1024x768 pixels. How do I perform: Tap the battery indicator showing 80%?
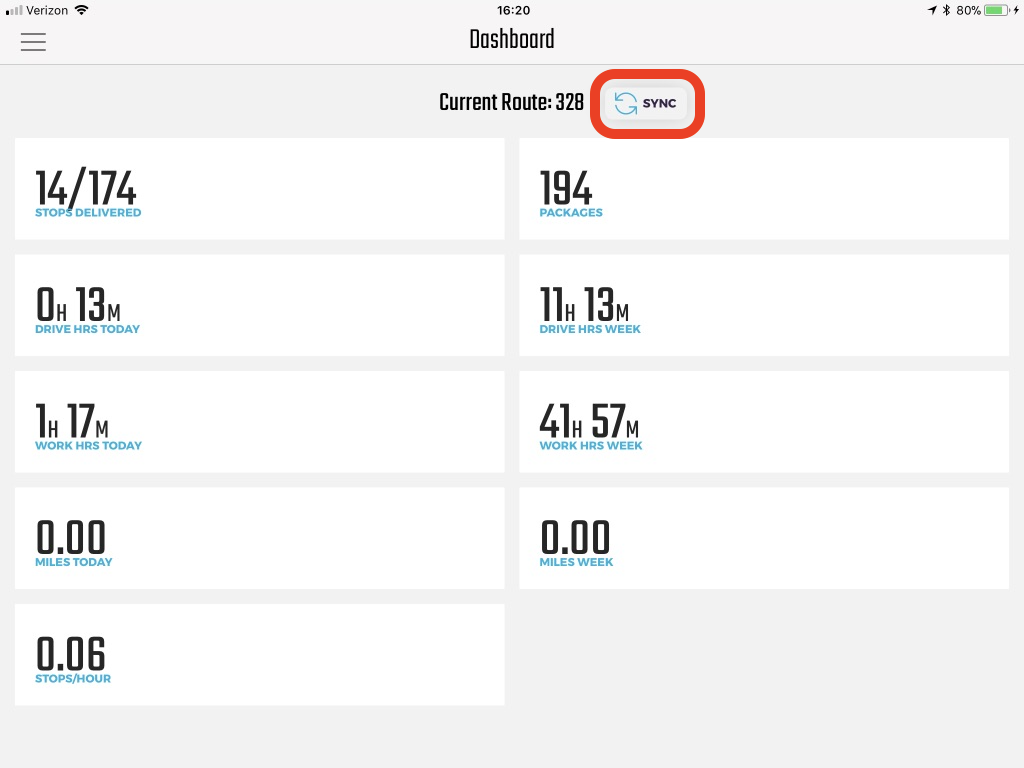click(x=993, y=11)
